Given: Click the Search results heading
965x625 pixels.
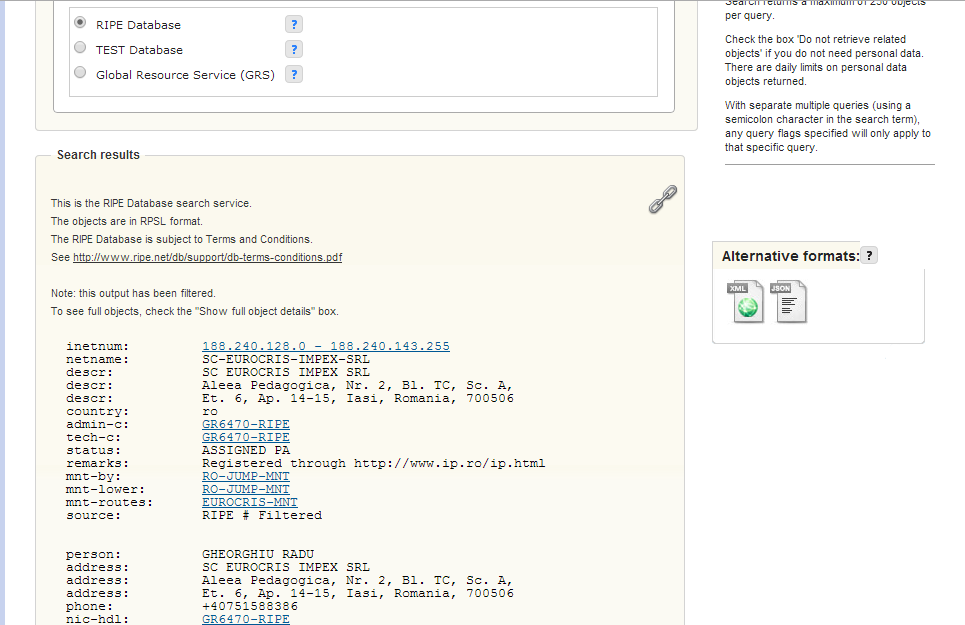Looking at the screenshot, I should 98,155.
